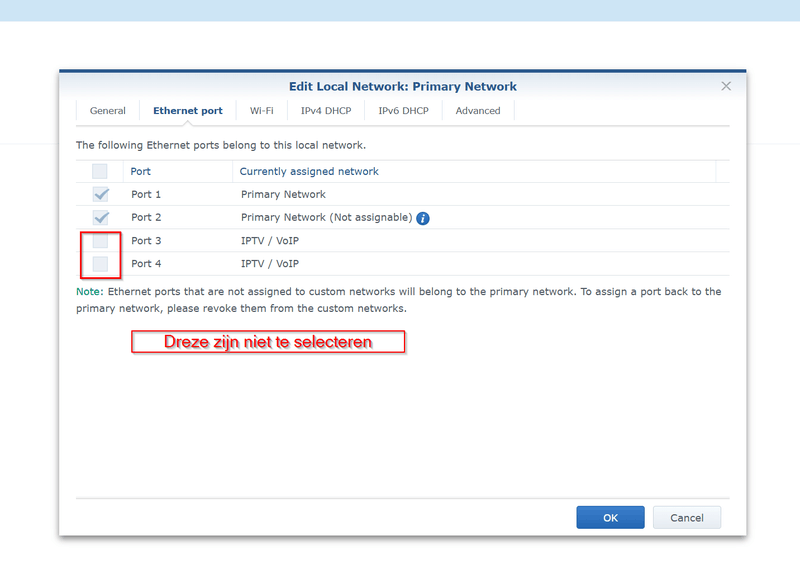The height and width of the screenshot is (583, 800).
Task: Click the Cancel button
Action: pyautogui.click(x=687, y=518)
